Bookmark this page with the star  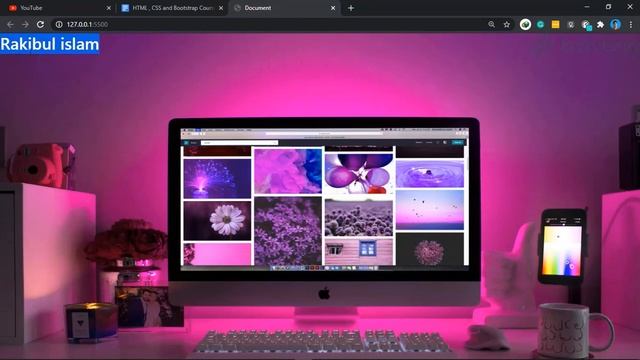pos(507,24)
